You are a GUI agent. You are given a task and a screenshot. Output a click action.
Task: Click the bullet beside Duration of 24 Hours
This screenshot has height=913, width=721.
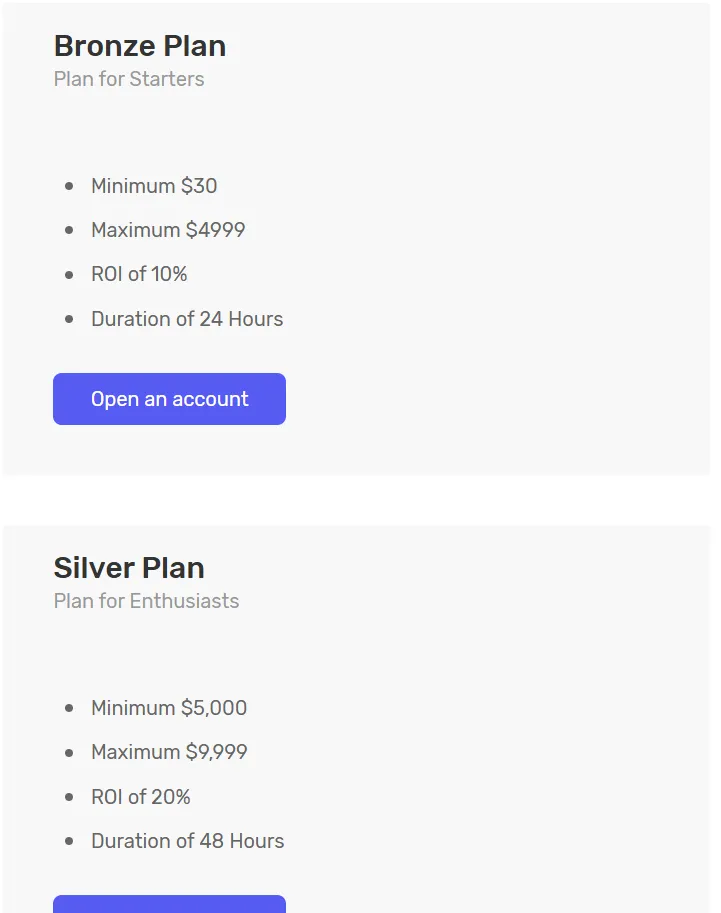click(x=69, y=319)
